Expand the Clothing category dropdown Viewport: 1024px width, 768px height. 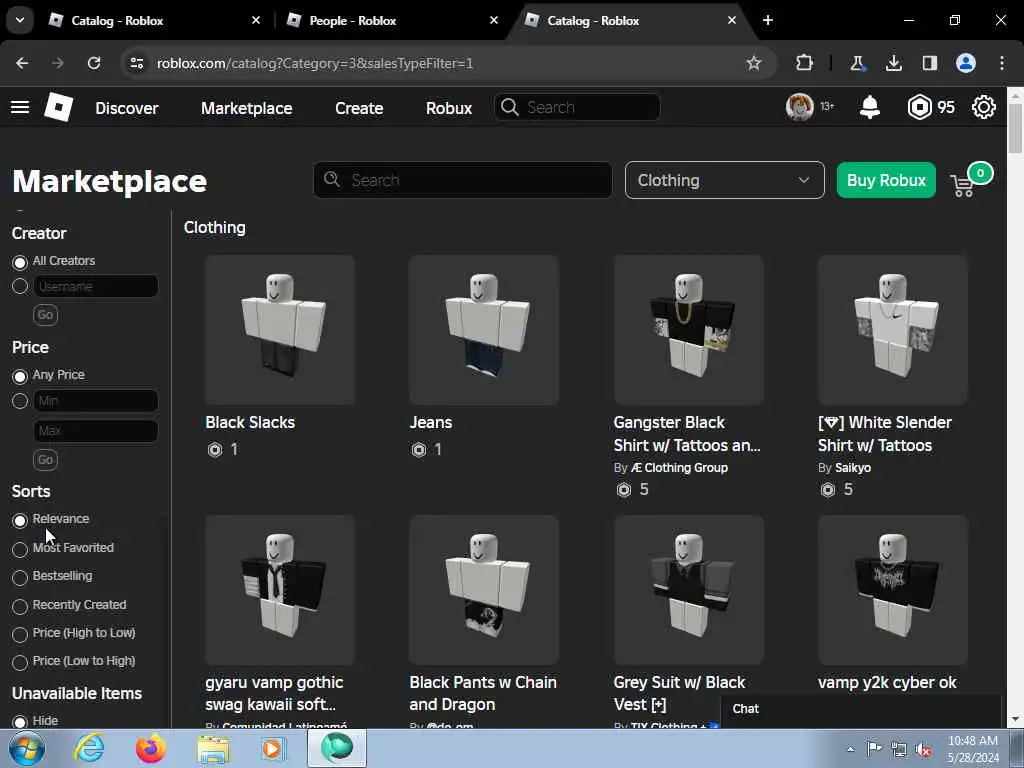pos(724,180)
